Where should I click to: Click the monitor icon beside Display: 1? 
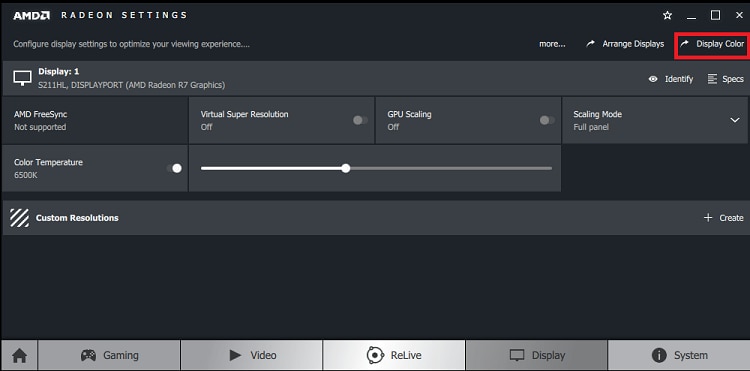tap(22, 78)
